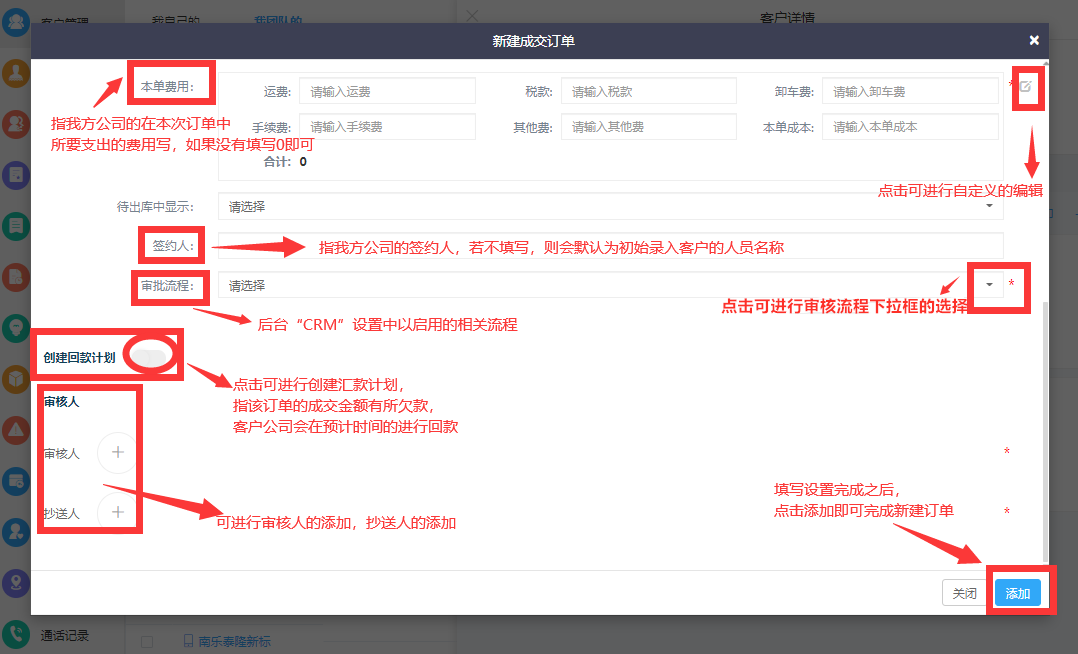Tick the checkbox beside 南乐泰隆新标 row
This screenshot has height=654, width=1078.
point(146,642)
